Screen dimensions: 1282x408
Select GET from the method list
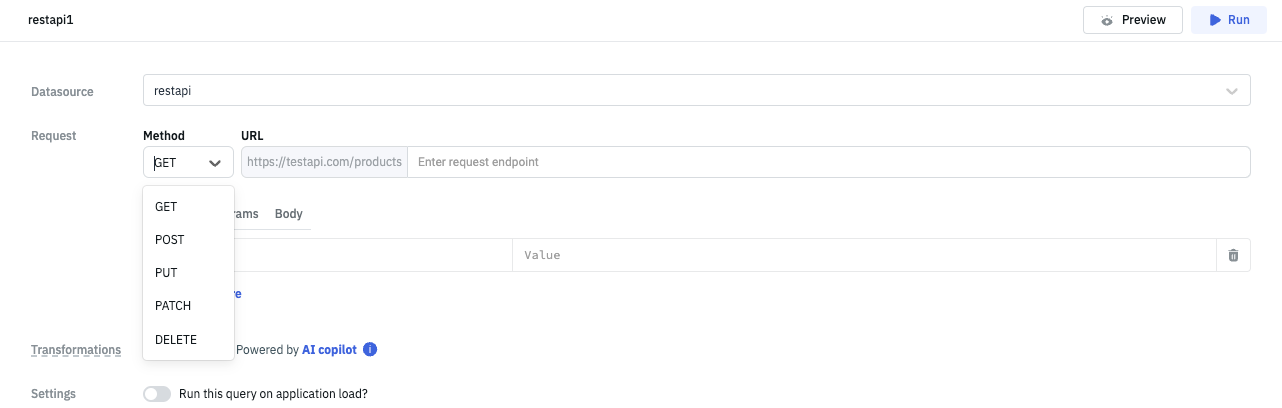166,207
